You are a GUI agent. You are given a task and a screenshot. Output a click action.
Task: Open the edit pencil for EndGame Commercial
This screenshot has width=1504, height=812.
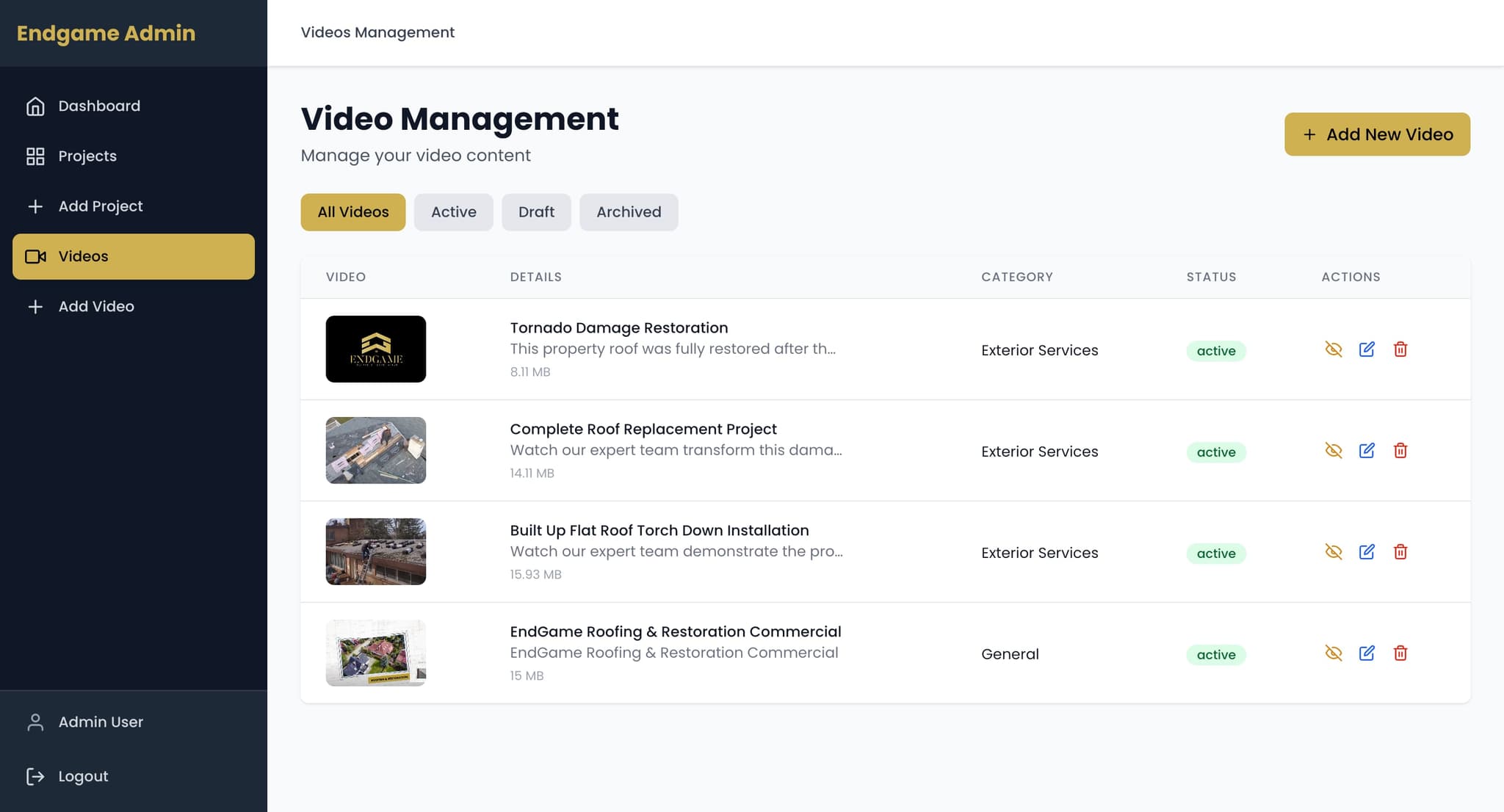click(1367, 653)
